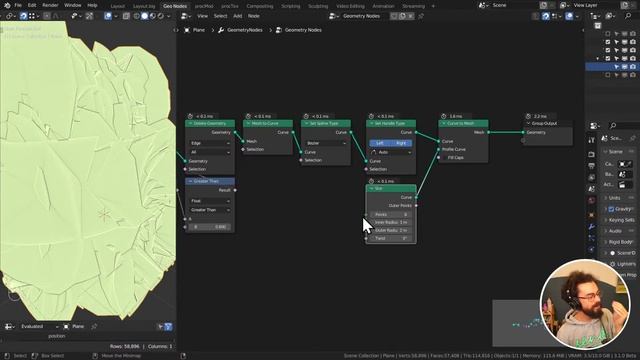Adjust Inner Radius field on Star node

pyautogui.click(x=391, y=222)
